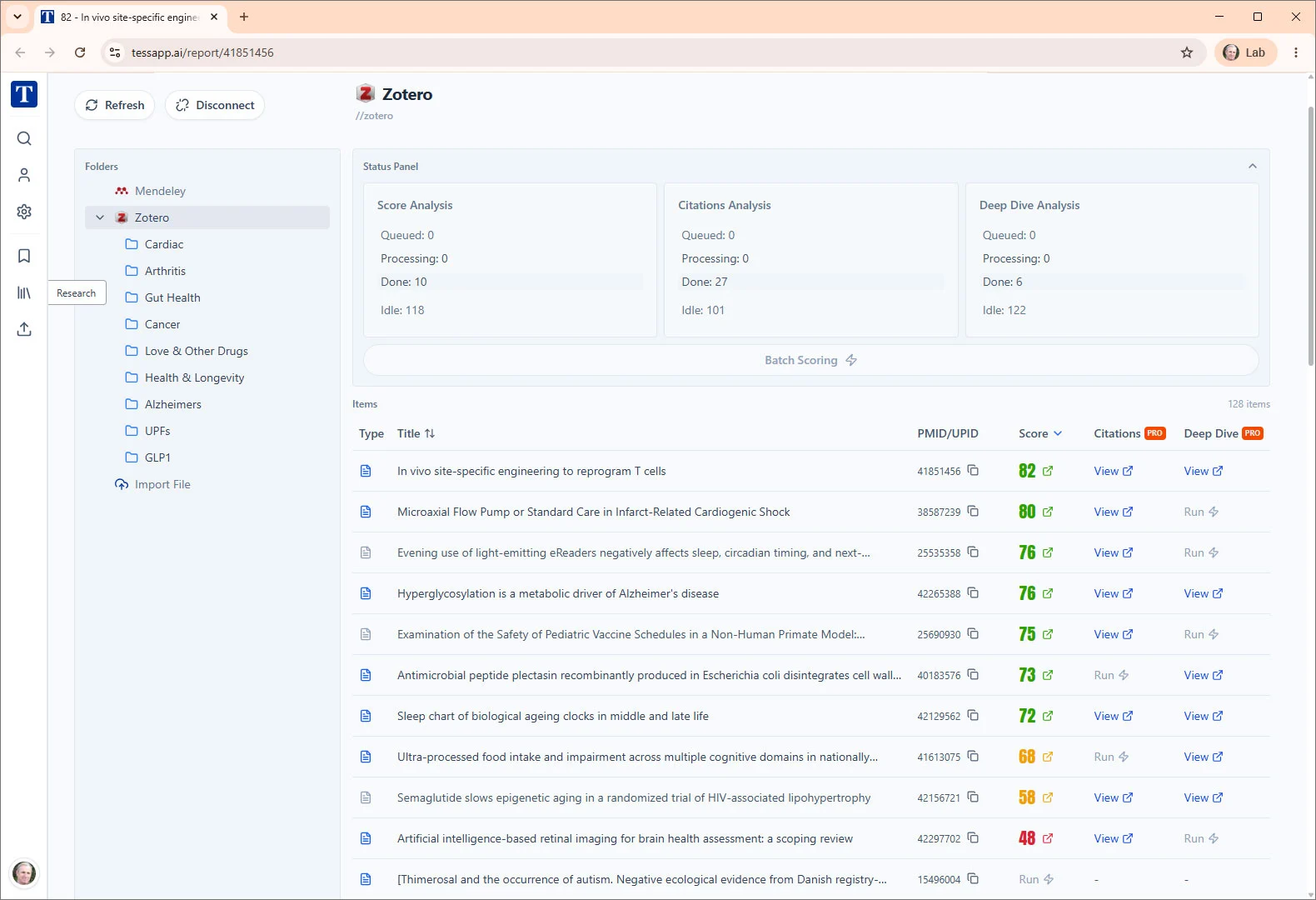Select the Alzheimers folder
This screenshot has width=1316, height=900.
click(173, 404)
